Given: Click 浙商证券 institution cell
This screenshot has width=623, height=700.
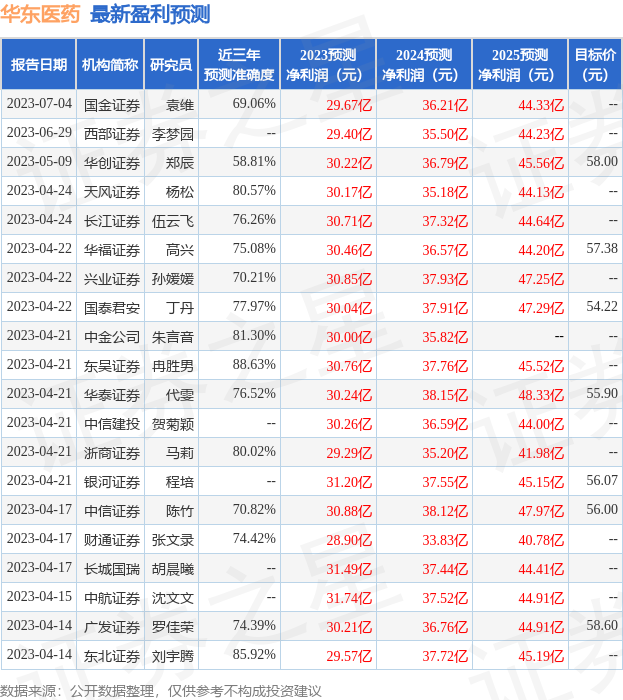Looking at the screenshot, I should click(112, 453).
